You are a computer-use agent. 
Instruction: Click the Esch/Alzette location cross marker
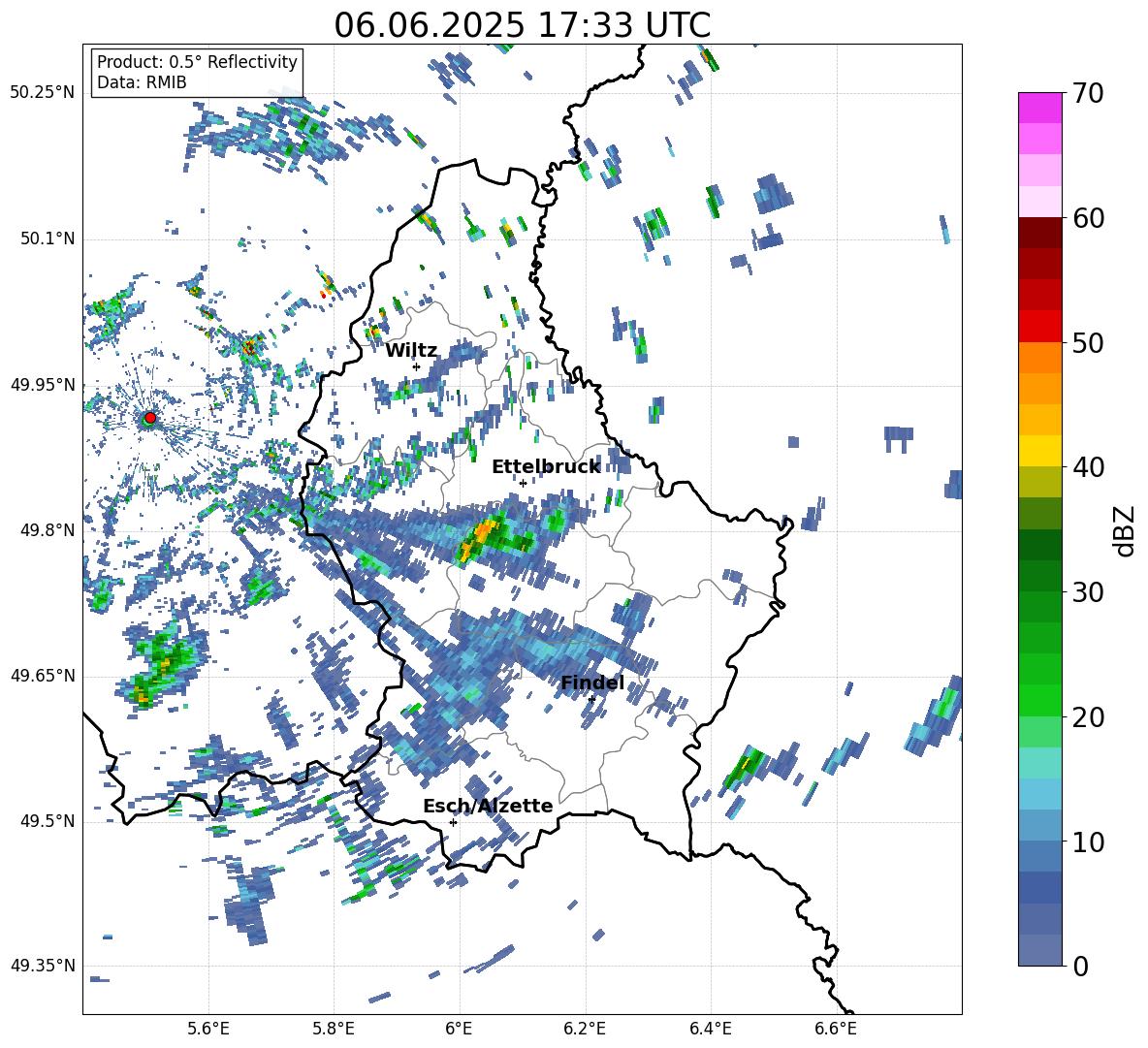click(453, 822)
